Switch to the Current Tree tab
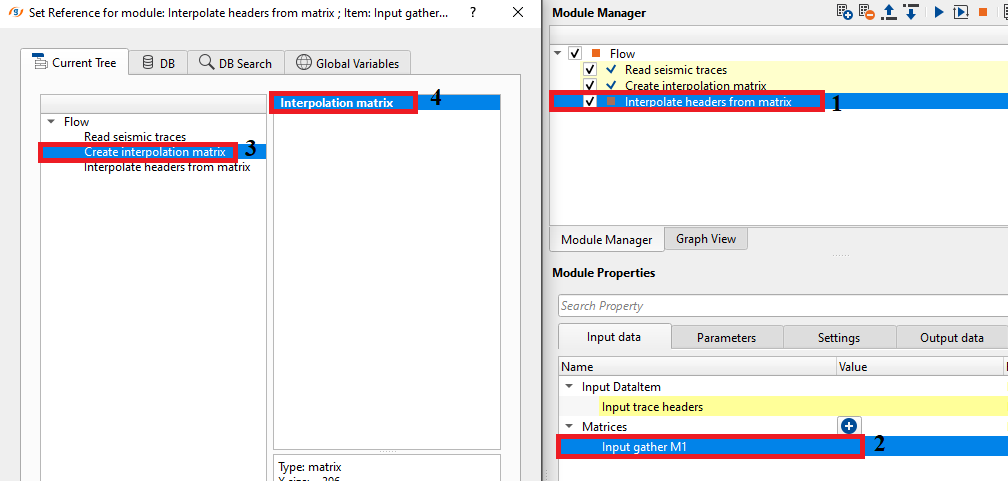The height and width of the screenshot is (481, 1008). click(75, 63)
